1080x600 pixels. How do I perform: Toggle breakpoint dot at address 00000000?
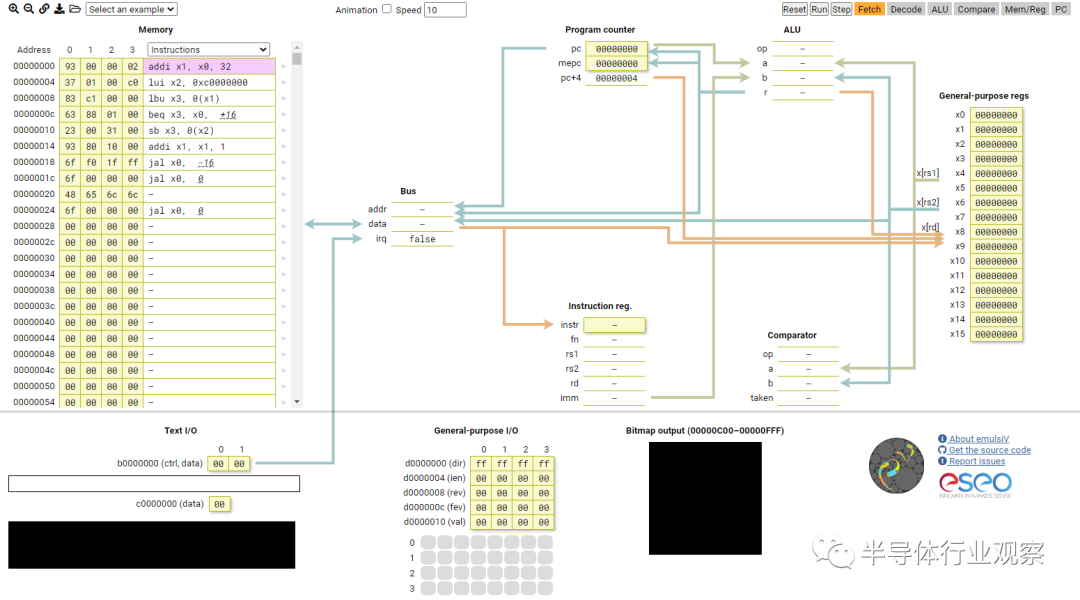(283, 67)
